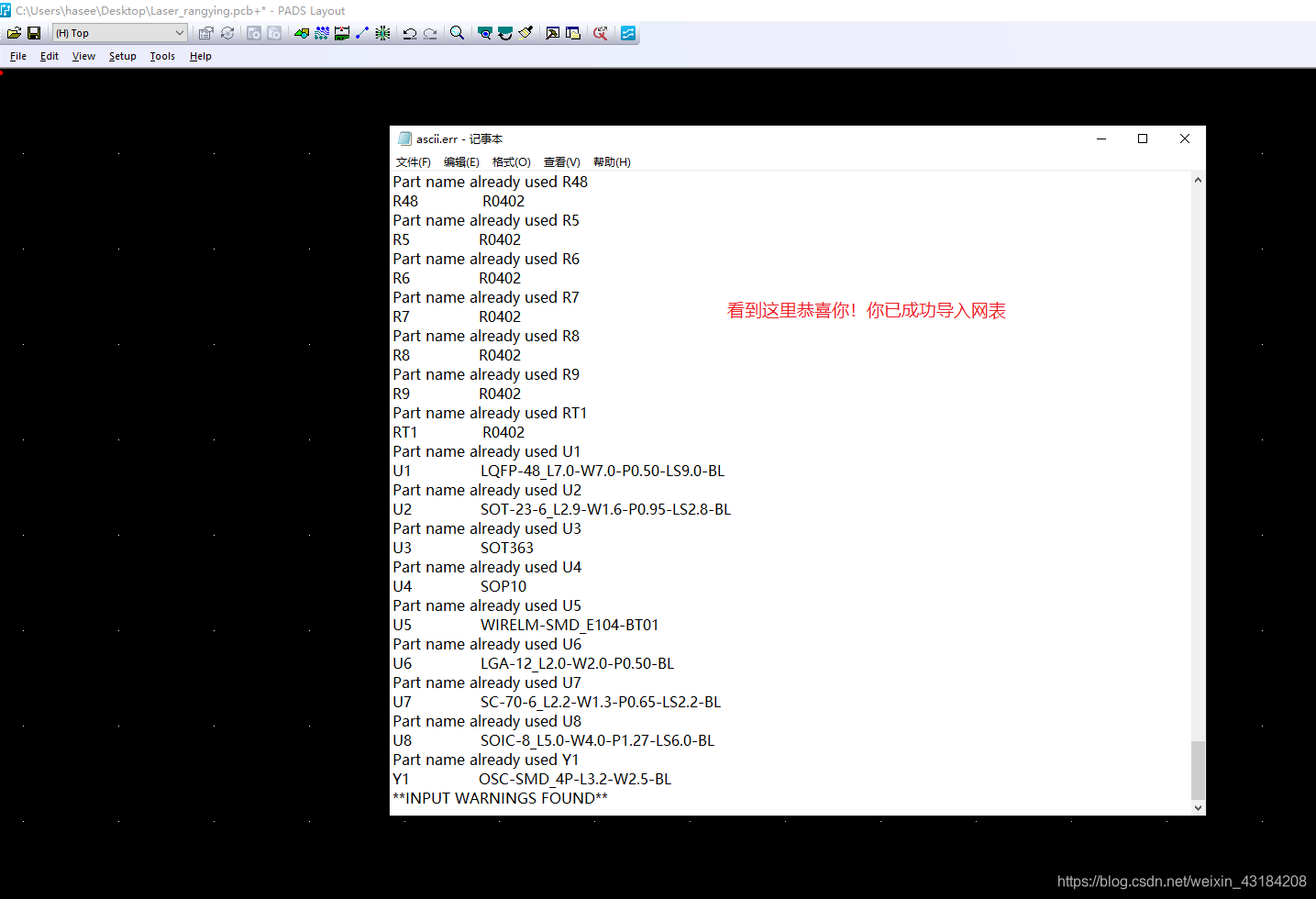Click text 'SOIC-8_L5.0-W4.0-P1.27-LS6.0-BL'

click(597, 740)
